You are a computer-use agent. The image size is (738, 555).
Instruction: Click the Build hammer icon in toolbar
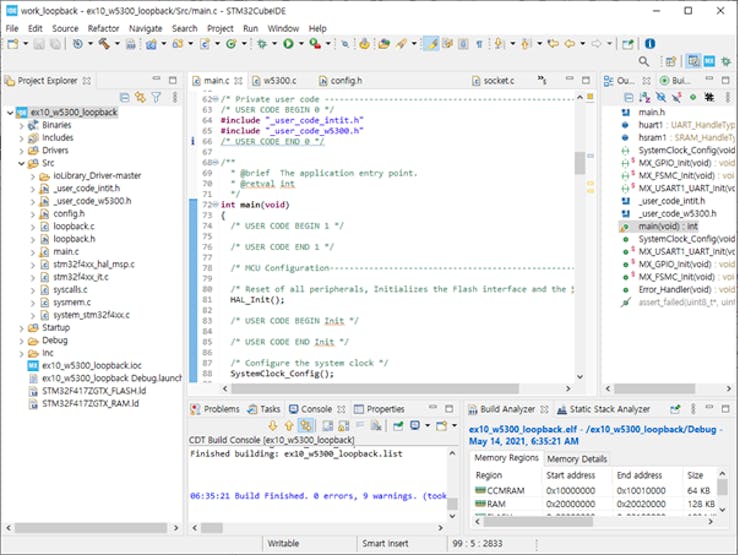(x=105, y=44)
